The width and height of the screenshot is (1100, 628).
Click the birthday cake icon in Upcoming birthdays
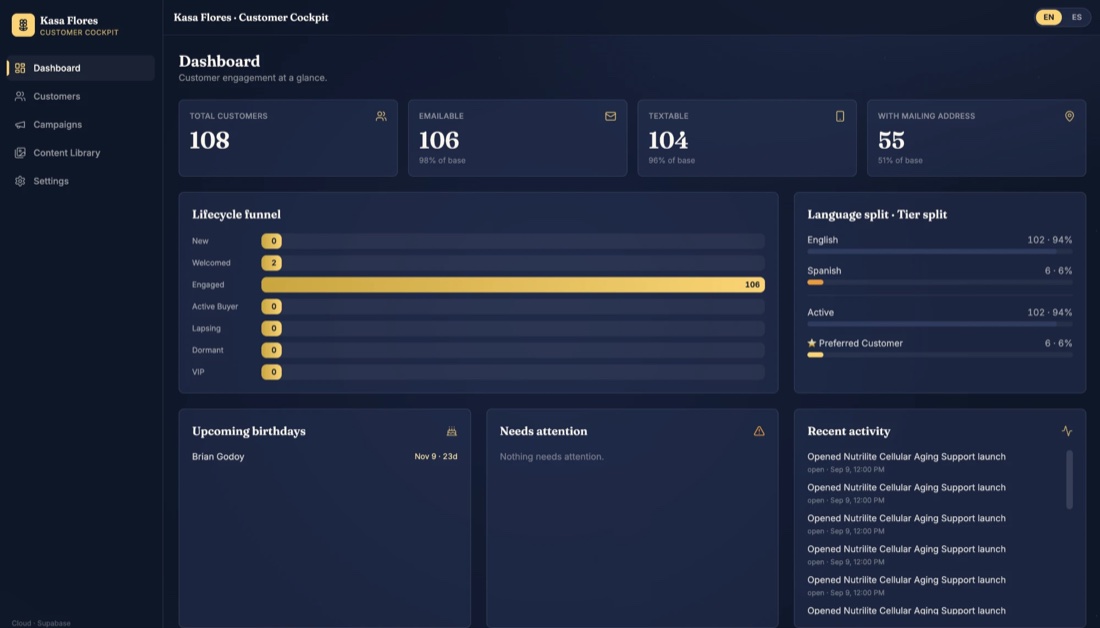click(x=452, y=432)
